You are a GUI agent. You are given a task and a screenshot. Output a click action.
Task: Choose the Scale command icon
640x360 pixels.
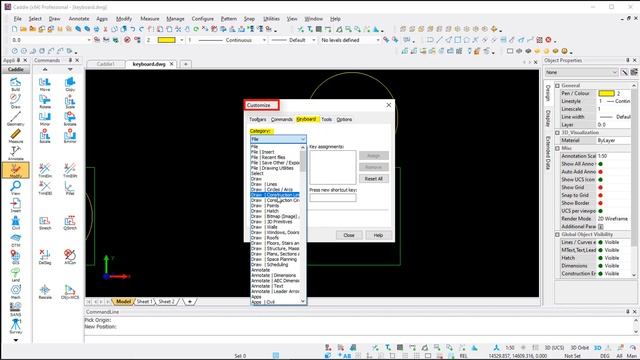point(70,102)
